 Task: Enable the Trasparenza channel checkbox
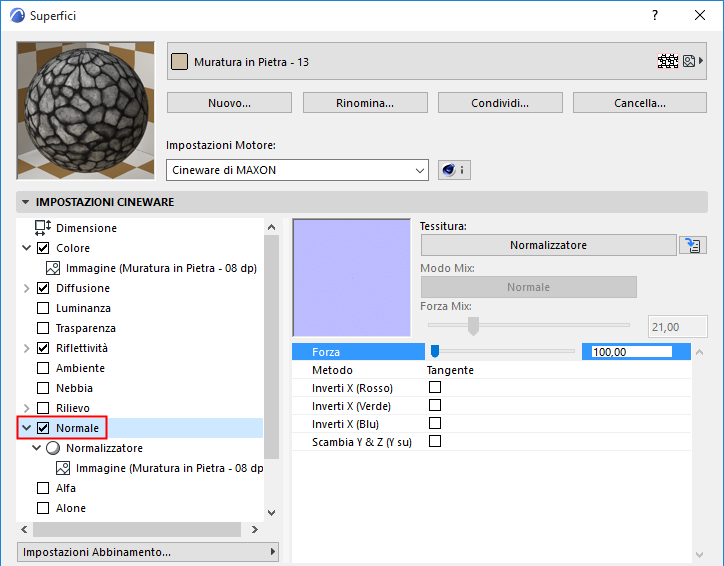coord(43,328)
